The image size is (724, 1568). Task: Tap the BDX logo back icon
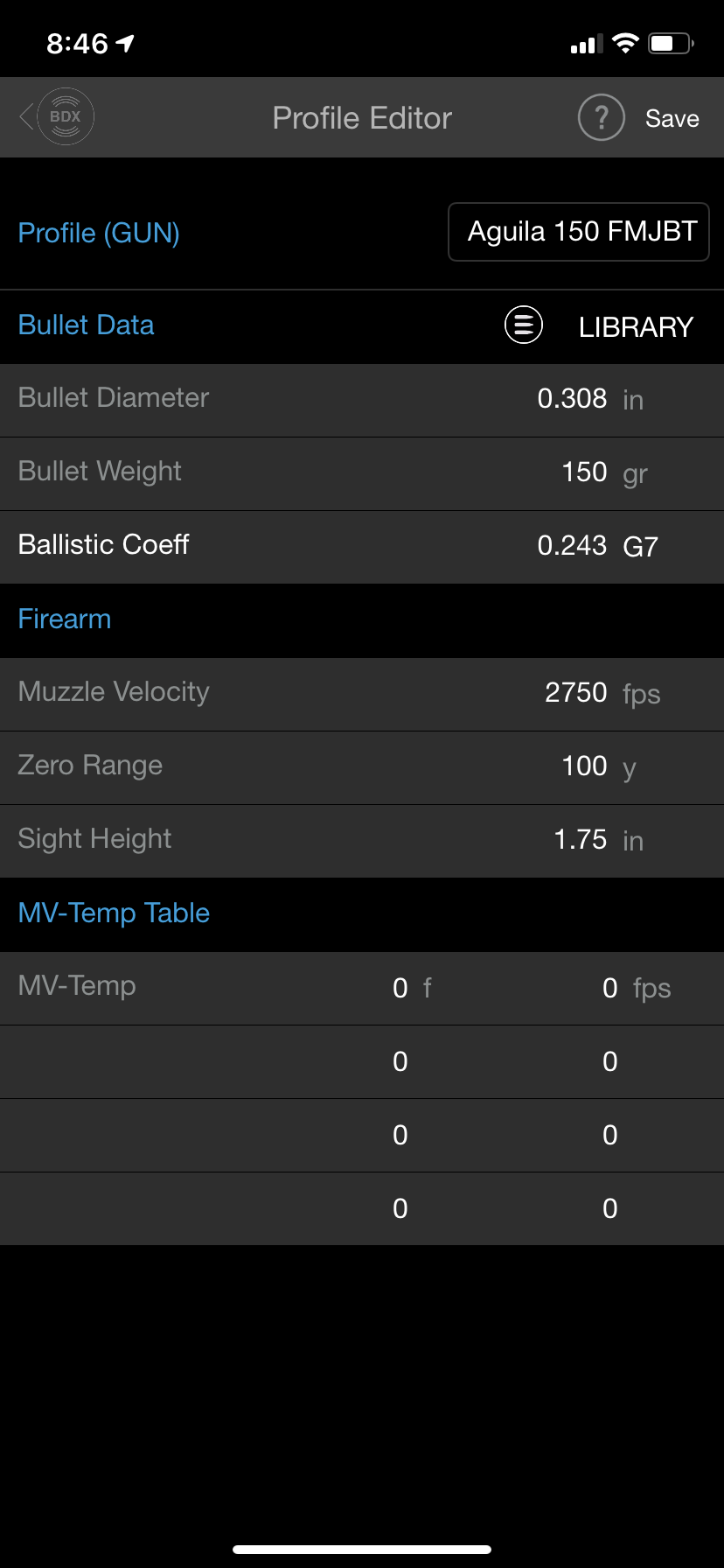[x=58, y=116]
